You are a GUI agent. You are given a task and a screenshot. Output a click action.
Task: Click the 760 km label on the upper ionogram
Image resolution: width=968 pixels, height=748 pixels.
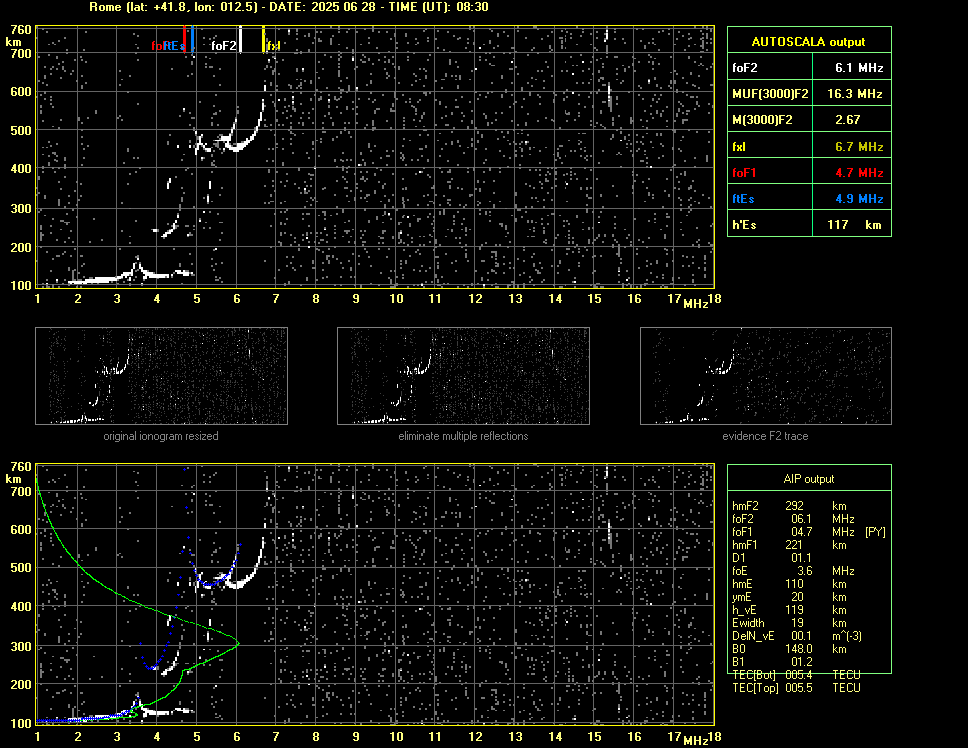point(21,30)
